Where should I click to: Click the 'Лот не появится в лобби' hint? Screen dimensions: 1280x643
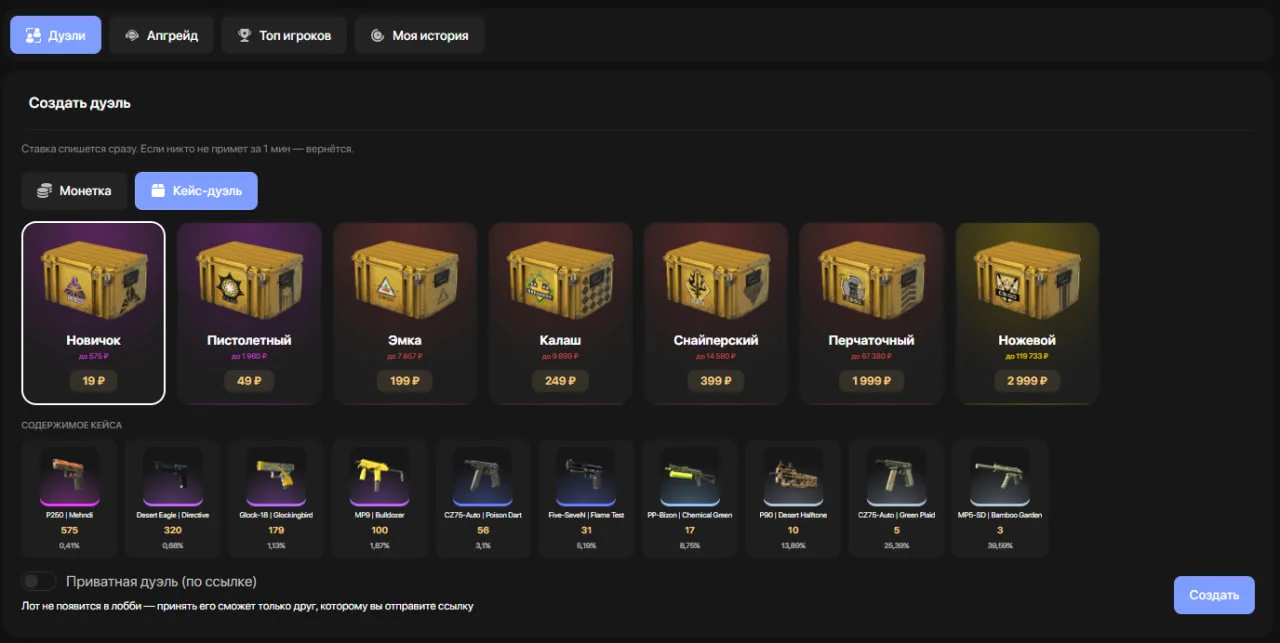248,605
